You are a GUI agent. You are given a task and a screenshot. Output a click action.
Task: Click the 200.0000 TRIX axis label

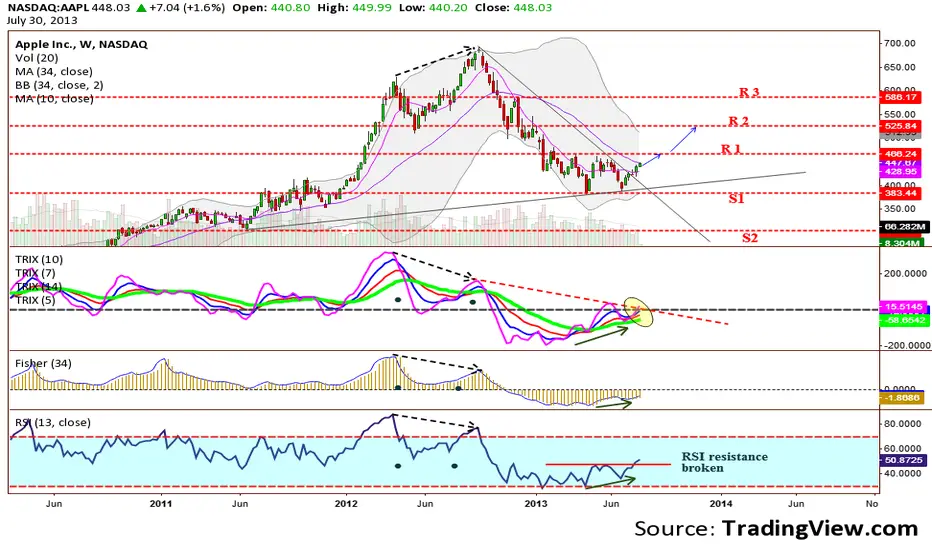click(x=907, y=274)
